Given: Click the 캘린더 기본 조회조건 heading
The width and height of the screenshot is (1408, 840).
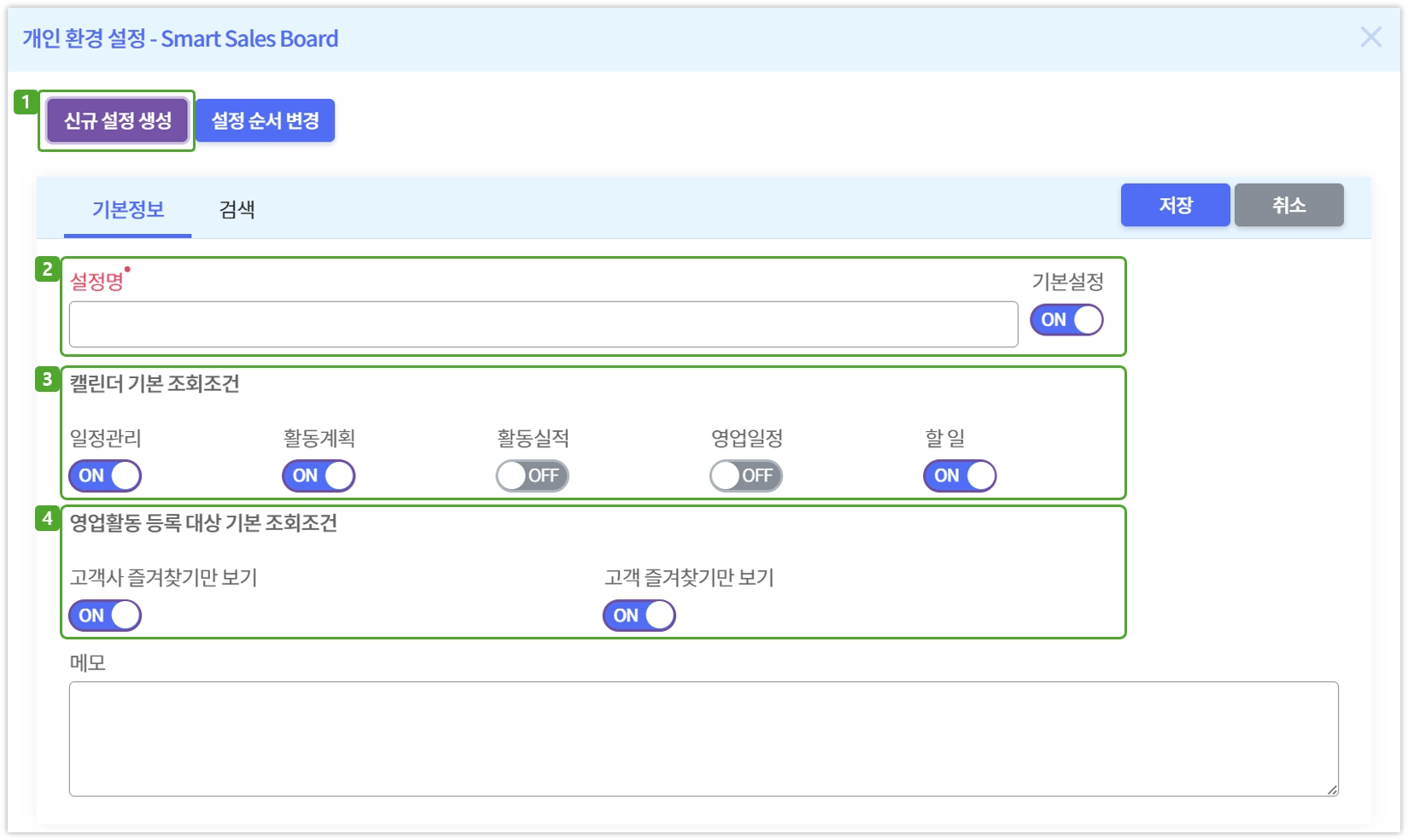Looking at the screenshot, I should (x=155, y=383).
